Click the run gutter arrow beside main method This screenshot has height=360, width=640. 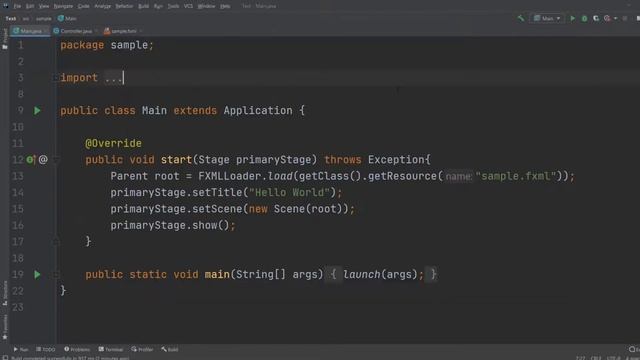coord(37,275)
